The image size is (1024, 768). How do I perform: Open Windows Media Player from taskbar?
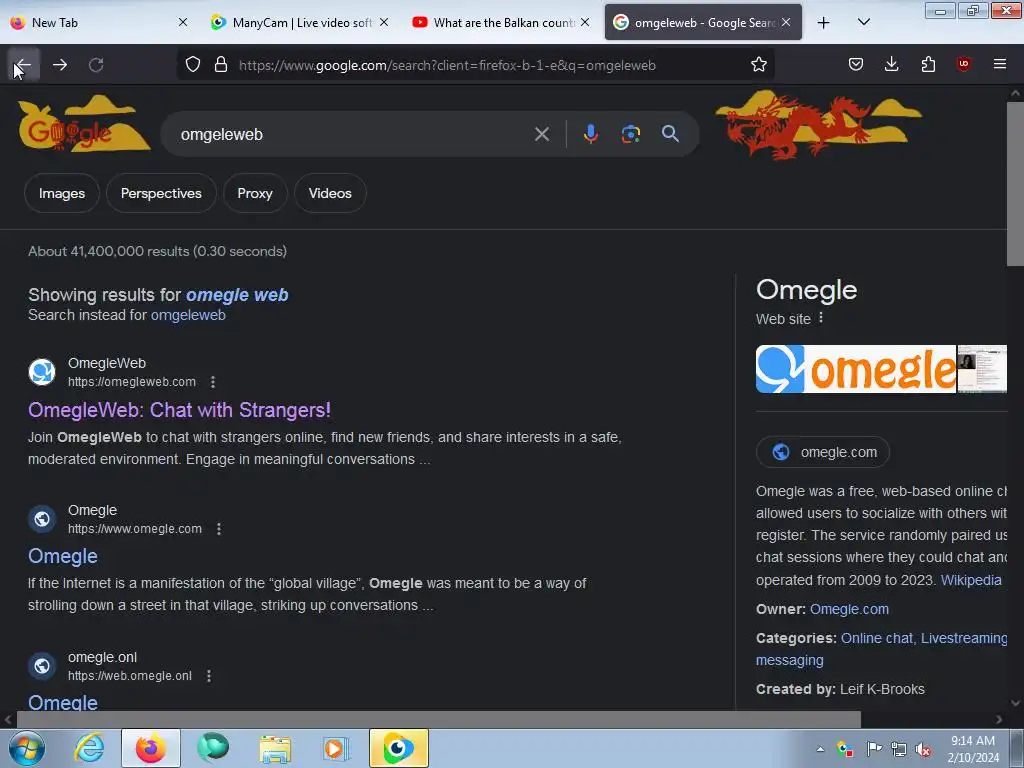[336, 748]
